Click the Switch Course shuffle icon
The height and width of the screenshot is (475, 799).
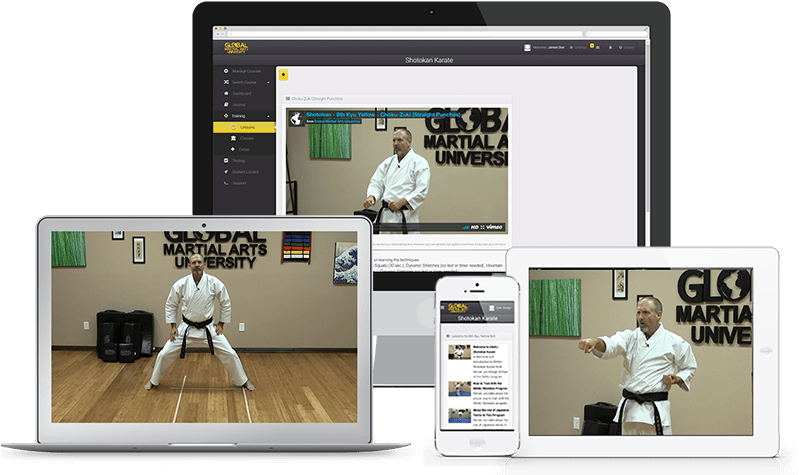(x=226, y=82)
